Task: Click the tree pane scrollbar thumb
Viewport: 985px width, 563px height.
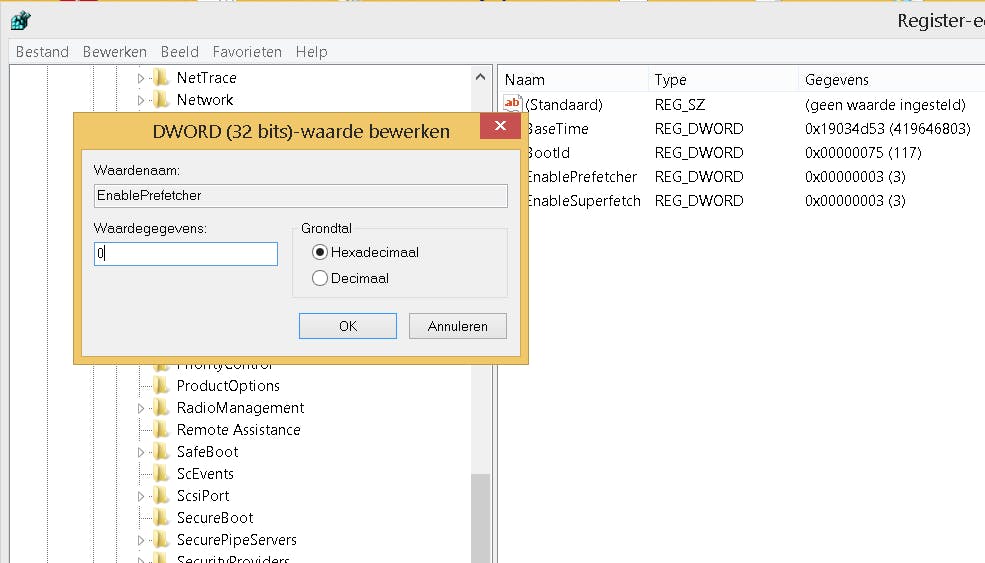Action: click(481, 518)
